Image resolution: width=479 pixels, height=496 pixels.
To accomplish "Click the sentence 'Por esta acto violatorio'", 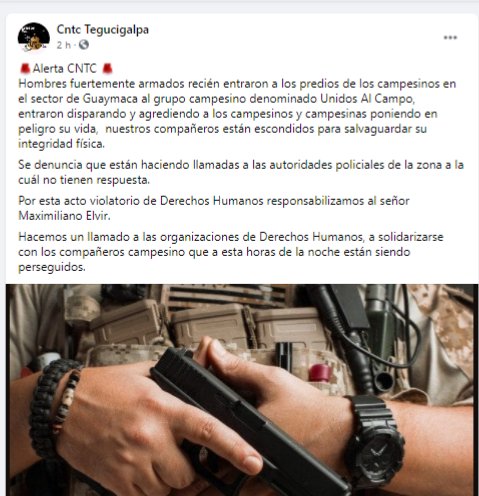I will (213, 208).
